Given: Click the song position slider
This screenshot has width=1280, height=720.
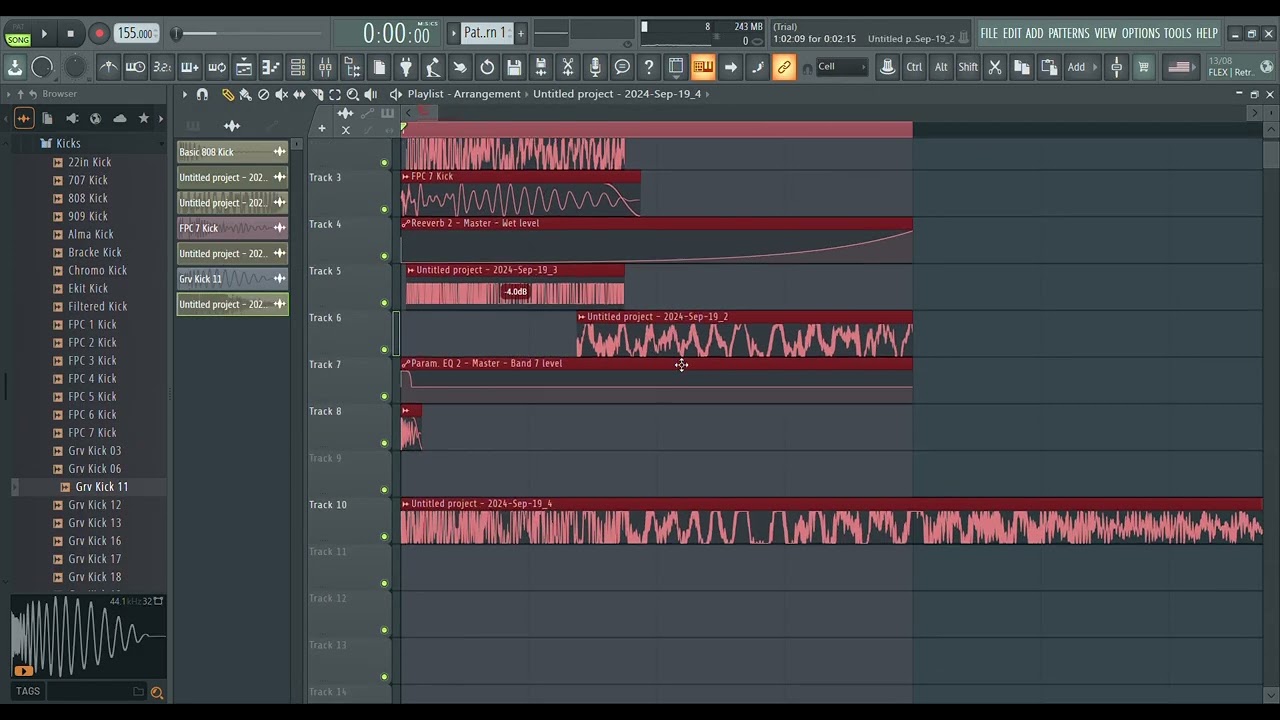Looking at the screenshot, I should tap(248, 34).
